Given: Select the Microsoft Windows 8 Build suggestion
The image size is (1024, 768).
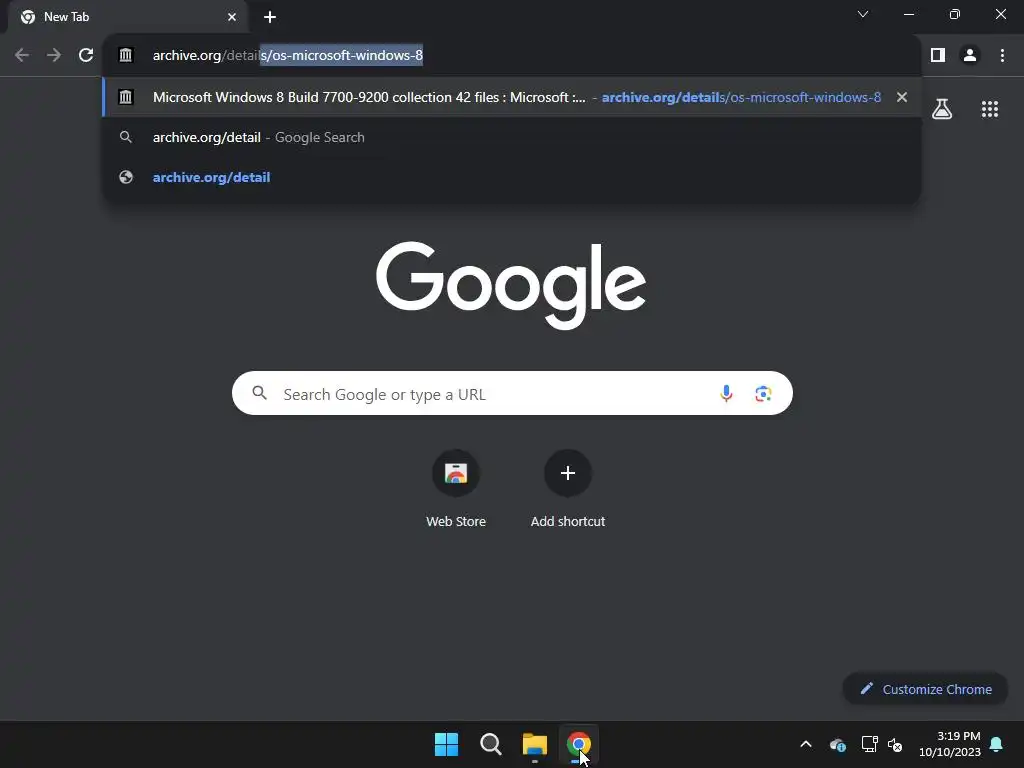Looking at the screenshot, I should (x=512, y=97).
